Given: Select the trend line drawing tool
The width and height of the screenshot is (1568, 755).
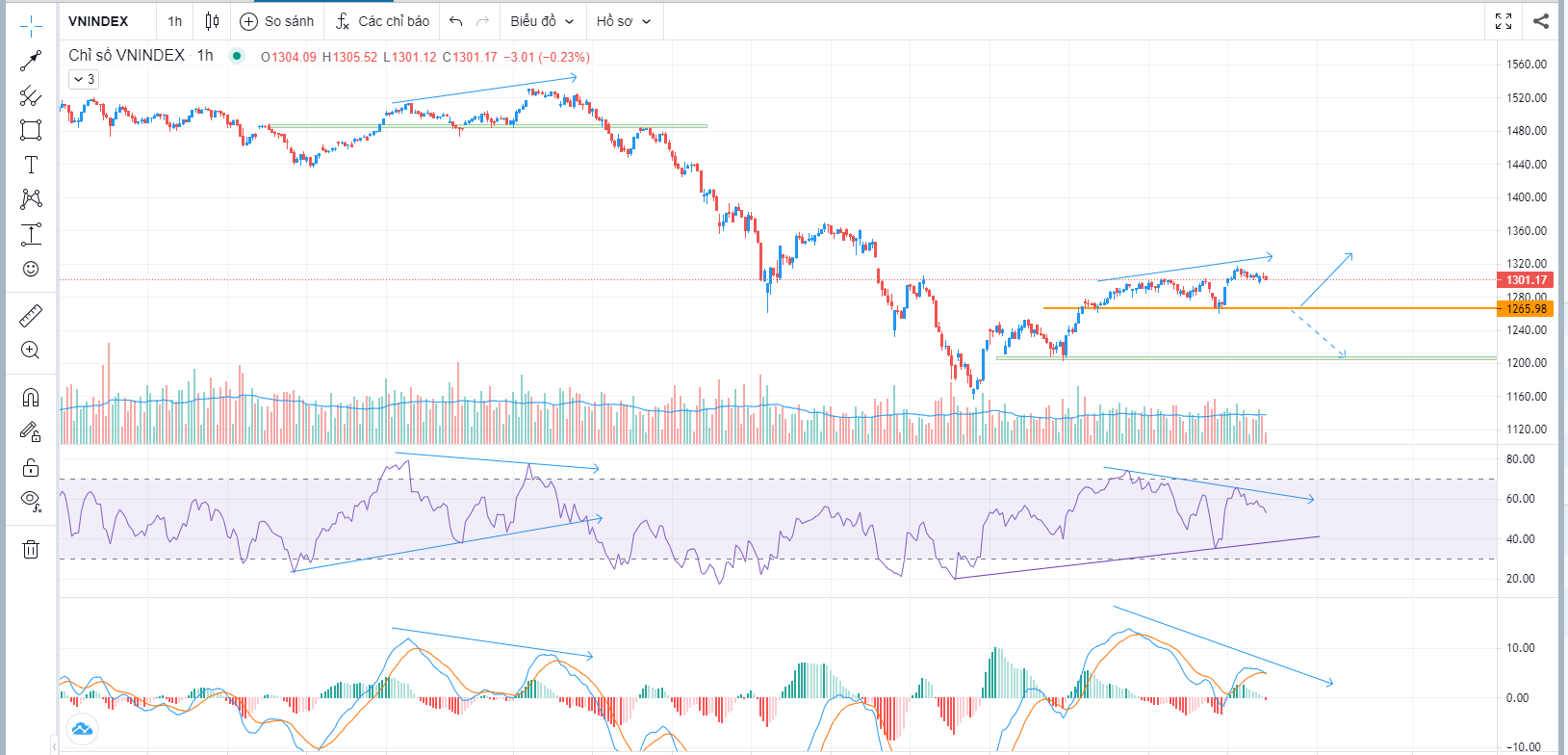Looking at the screenshot, I should (31, 61).
